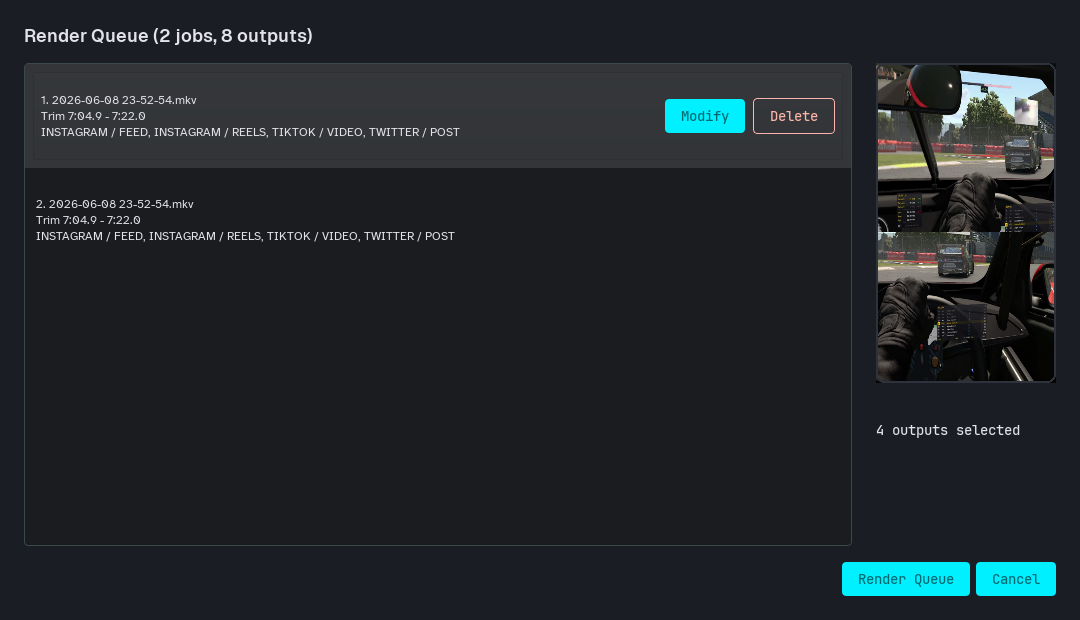Screen dimensions: 1080x620
Task: Select job 1 filename 2026-06-08 23-52-54.mkv
Action: (x=118, y=100)
